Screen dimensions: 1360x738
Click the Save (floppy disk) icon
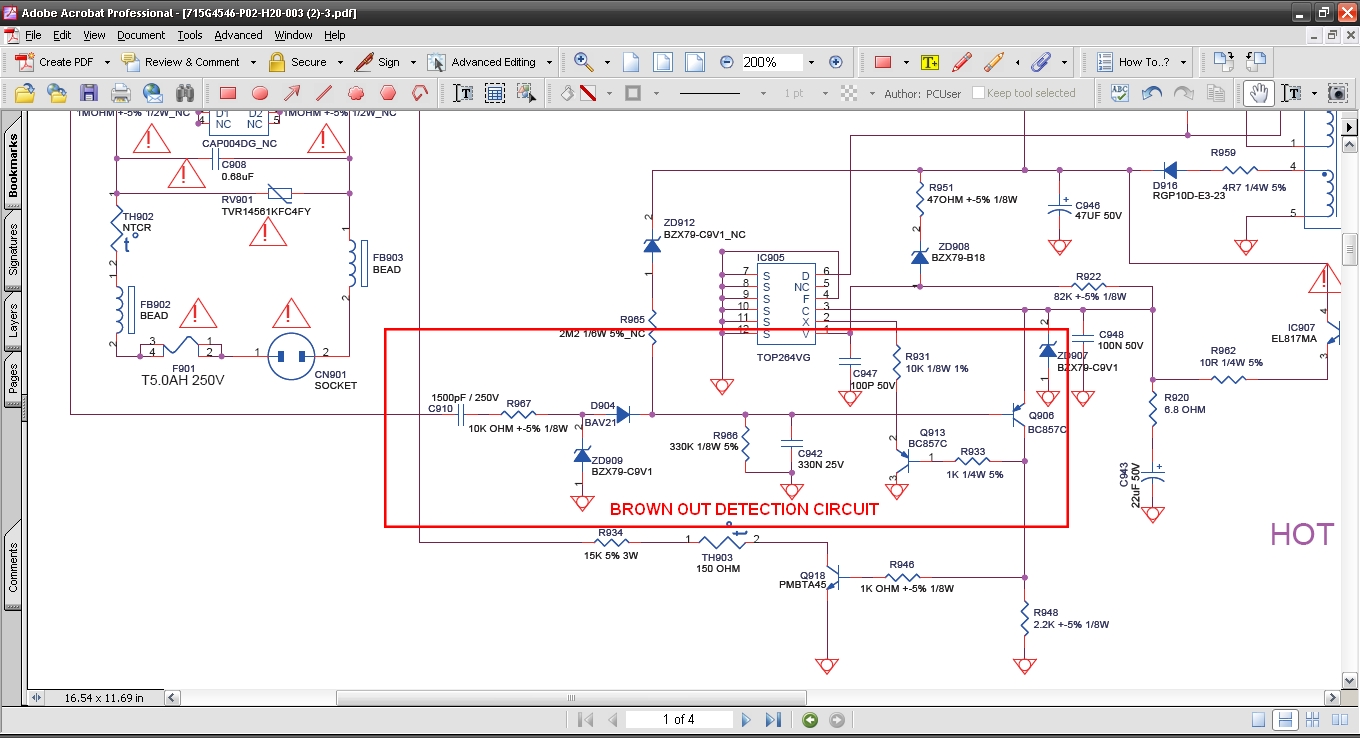click(89, 93)
